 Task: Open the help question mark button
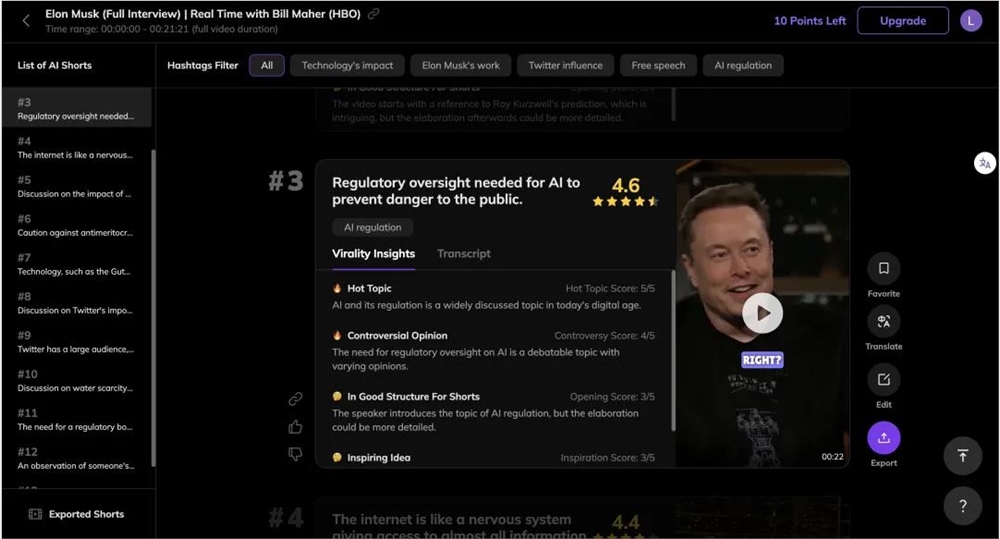tap(962, 506)
